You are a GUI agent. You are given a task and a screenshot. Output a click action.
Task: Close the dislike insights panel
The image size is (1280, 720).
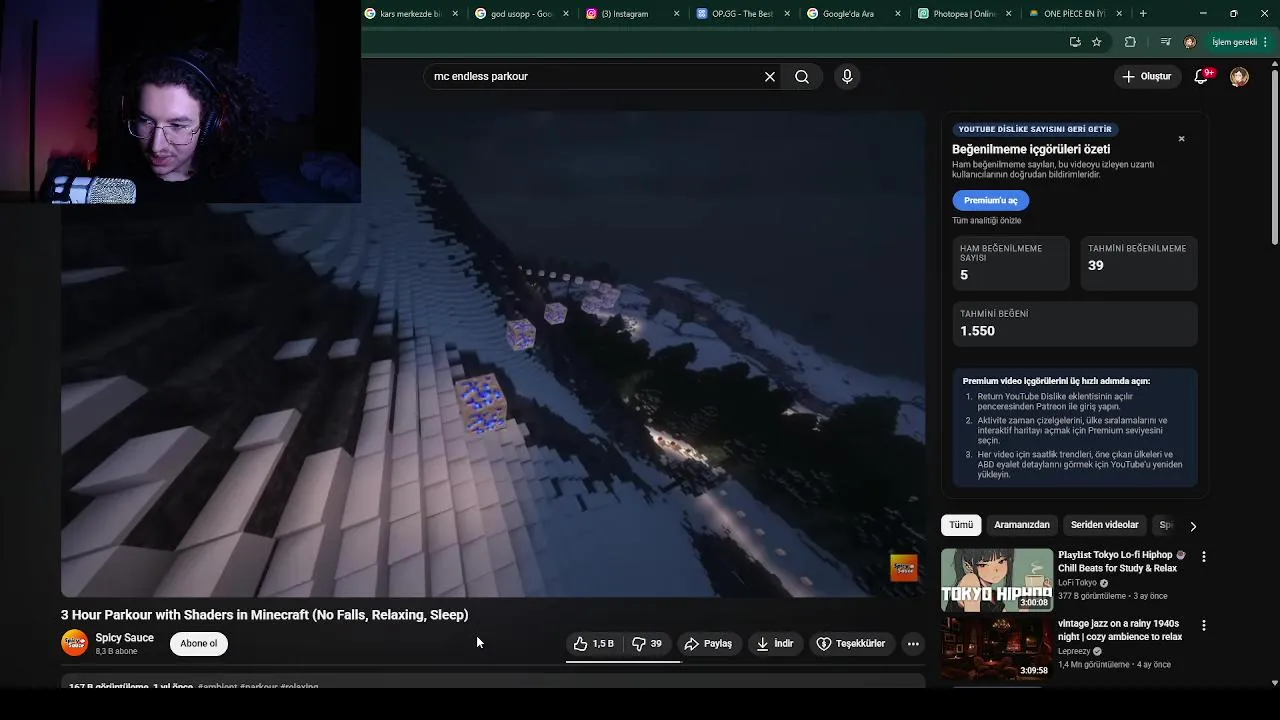[x=1181, y=139]
